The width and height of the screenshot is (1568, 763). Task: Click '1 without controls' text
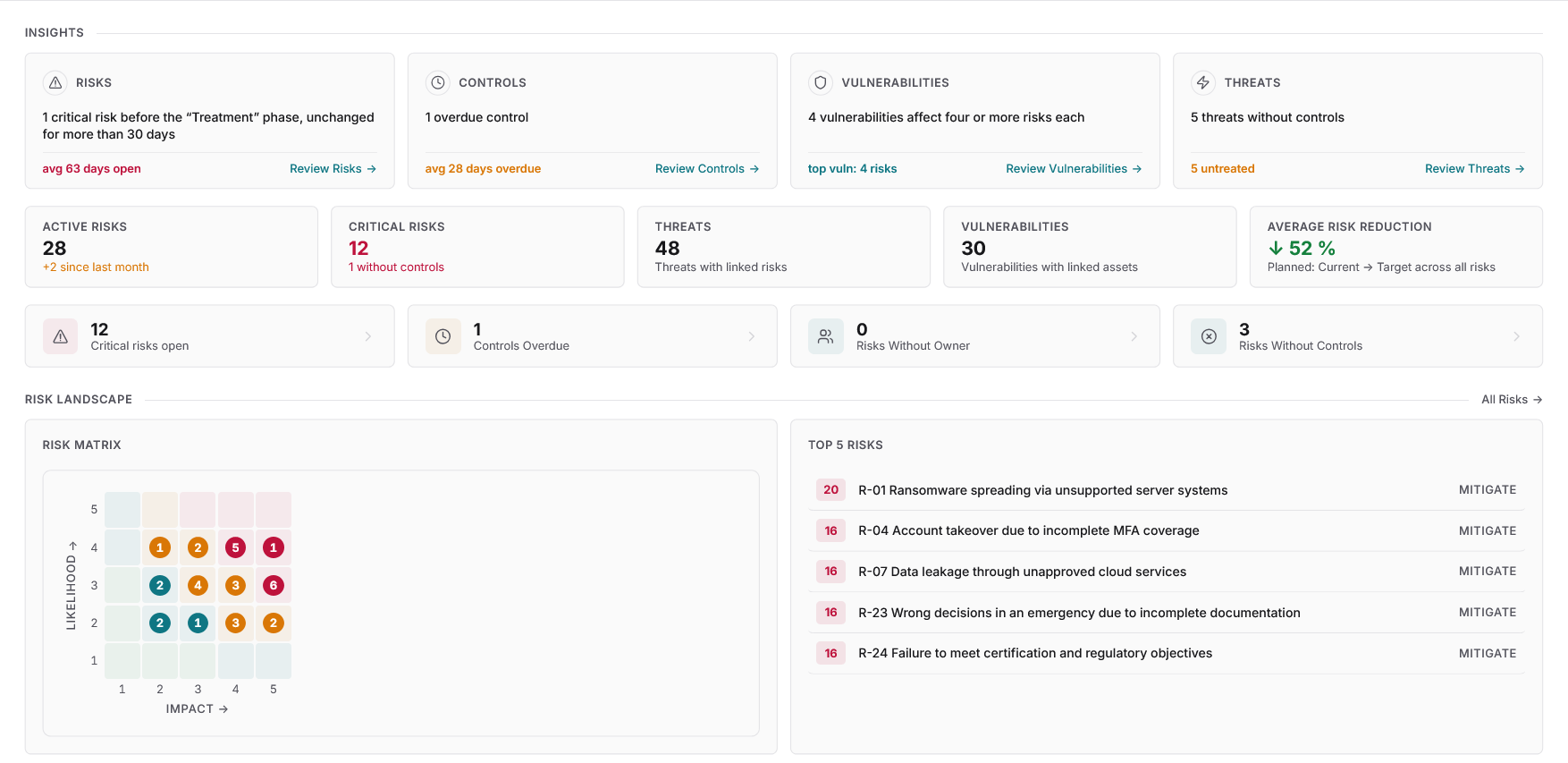(396, 267)
